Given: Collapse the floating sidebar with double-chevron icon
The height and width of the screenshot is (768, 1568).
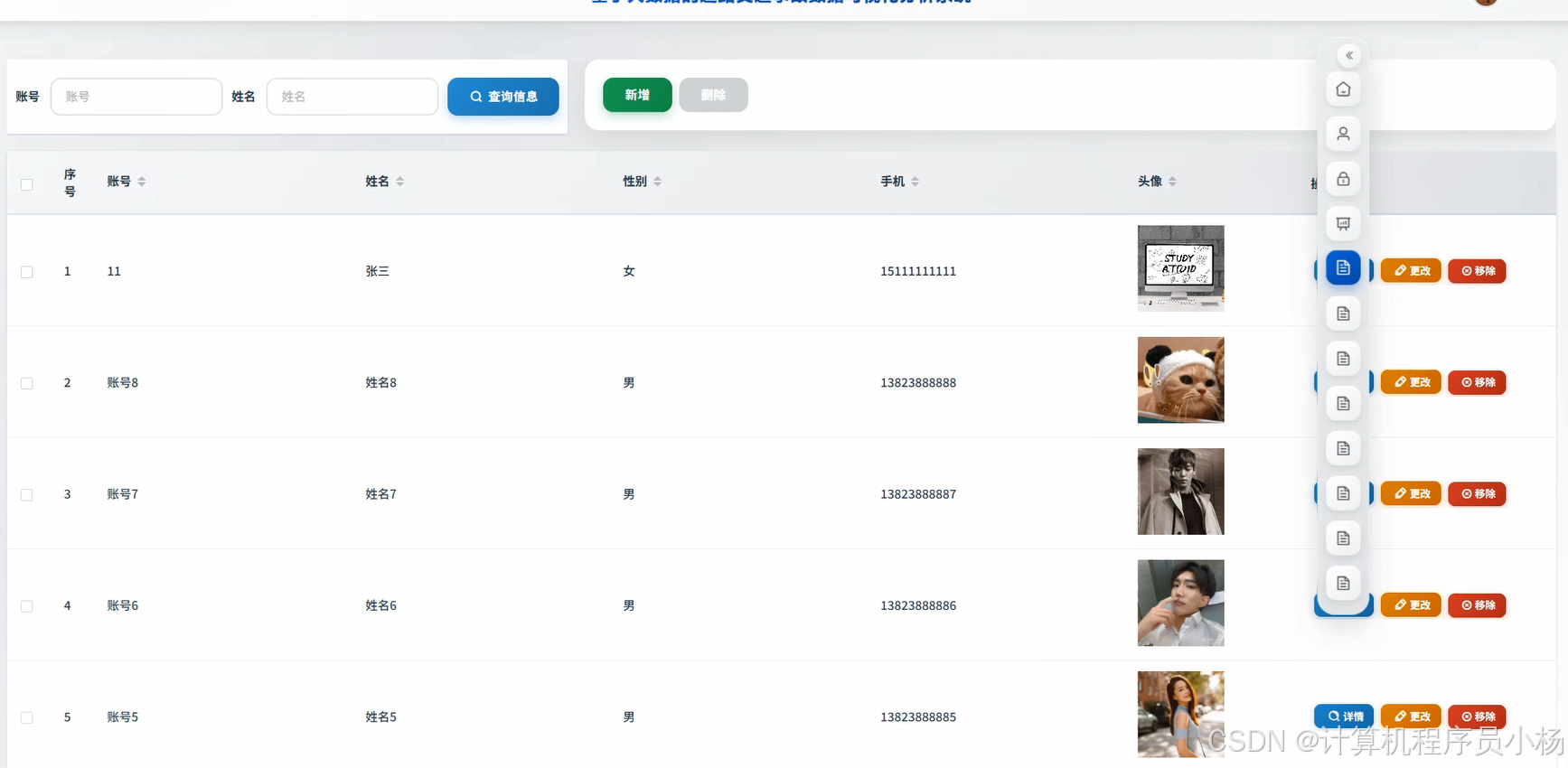Looking at the screenshot, I should pos(1348,56).
